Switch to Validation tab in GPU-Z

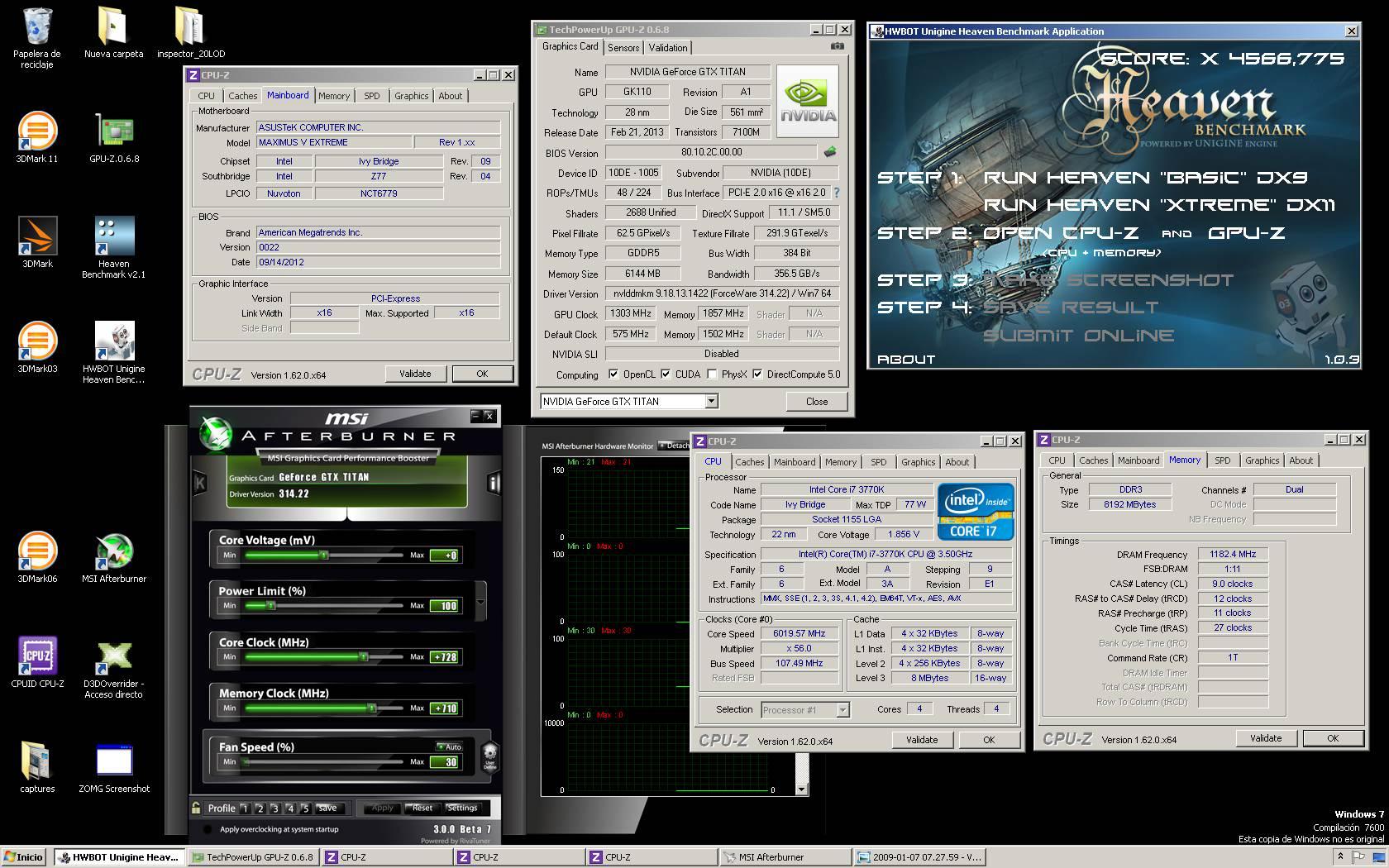[x=667, y=47]
